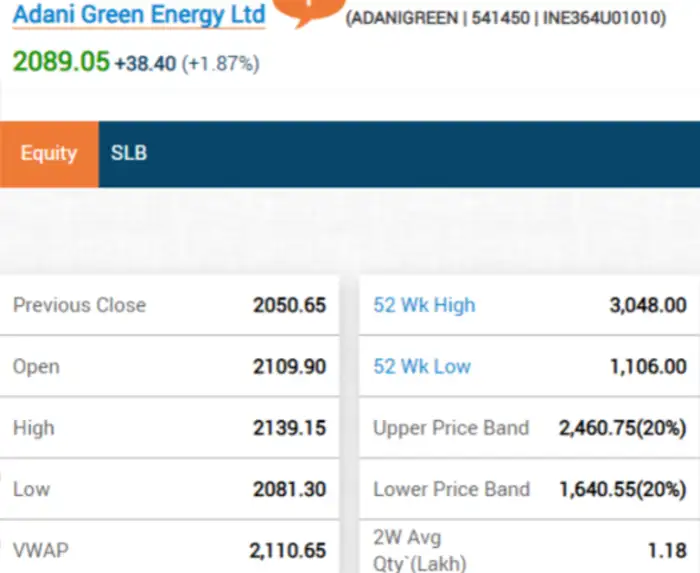The height and width of the screenshot is (573, 700).
Task: Click the VWAP value 2,110.65
Action: point(287,550)
